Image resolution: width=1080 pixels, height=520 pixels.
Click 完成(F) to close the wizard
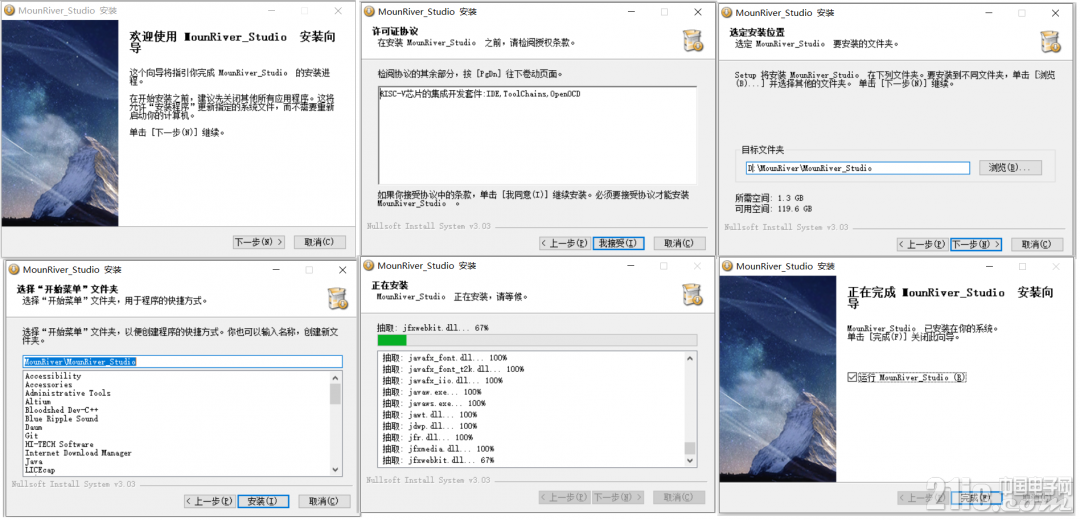pyautogui.click(x=976, y=497)
